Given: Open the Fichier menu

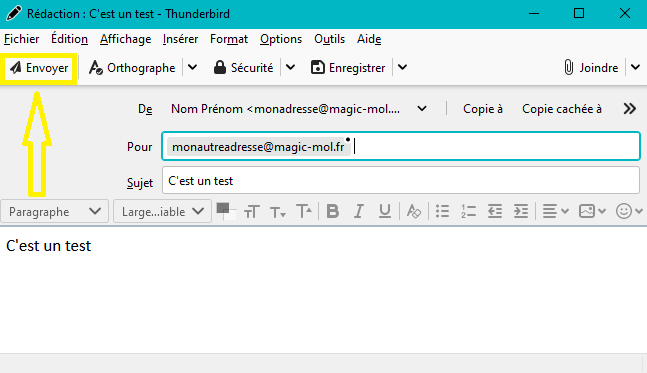Looking at the screenshot, I should (x=21, y=39).
